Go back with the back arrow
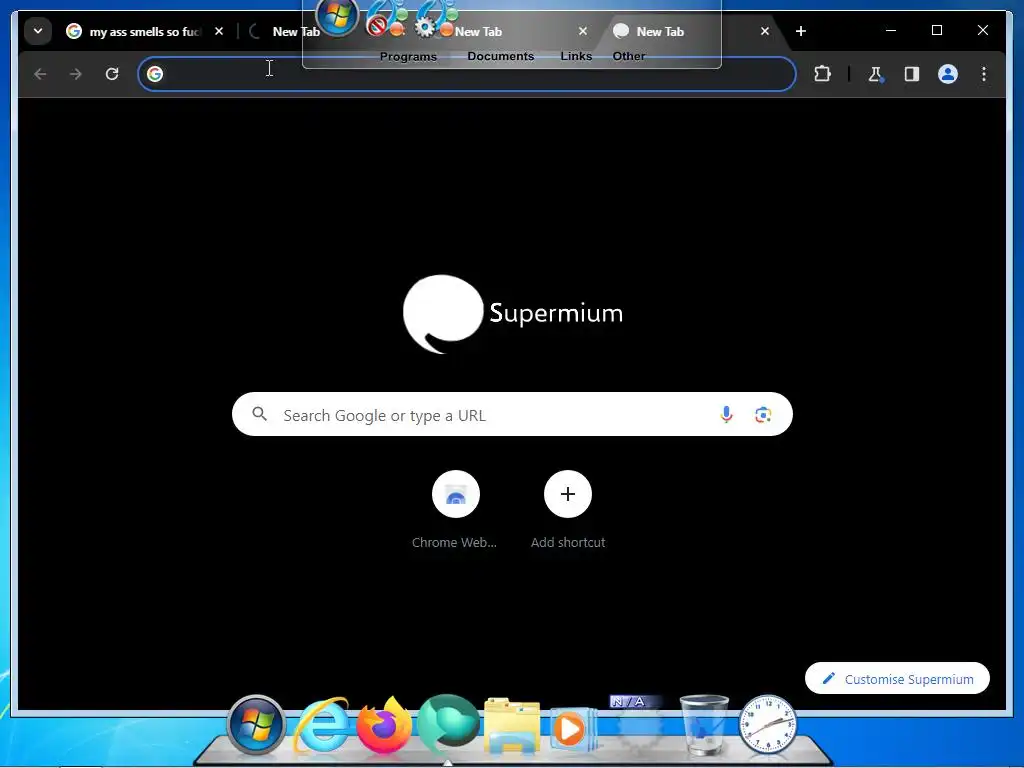Viewport: 1024px width, 768px height. coord(40,74)
